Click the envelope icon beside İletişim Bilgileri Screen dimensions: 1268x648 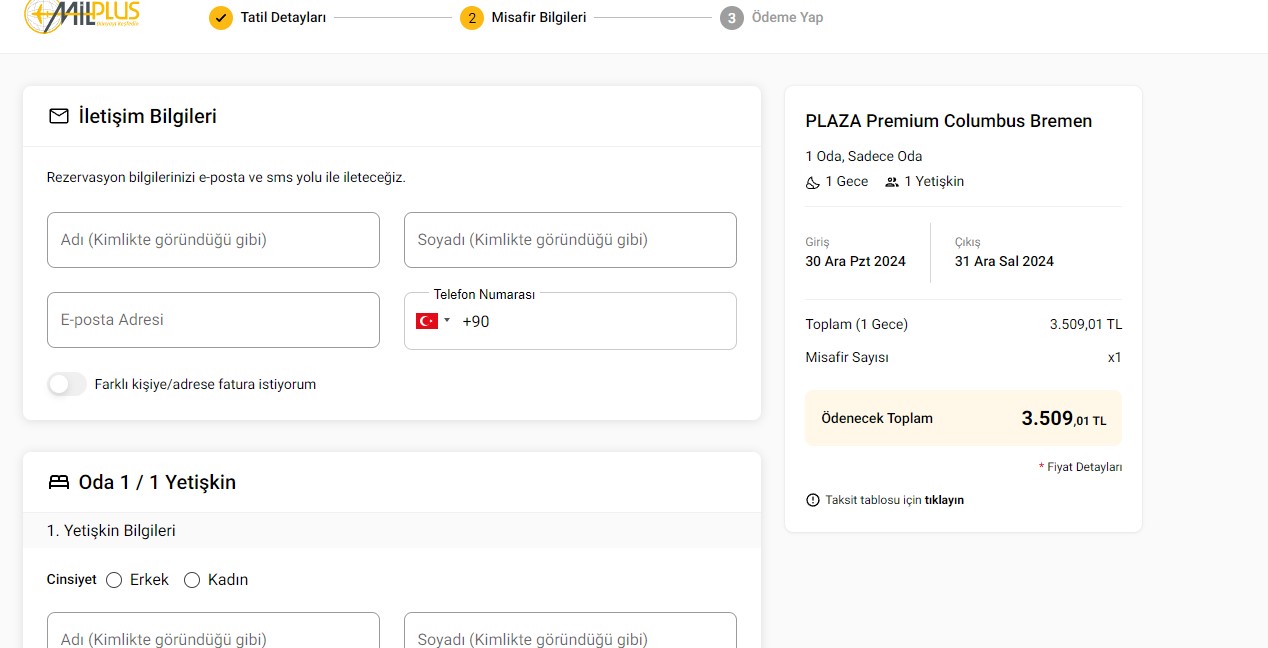coord(59,116)
